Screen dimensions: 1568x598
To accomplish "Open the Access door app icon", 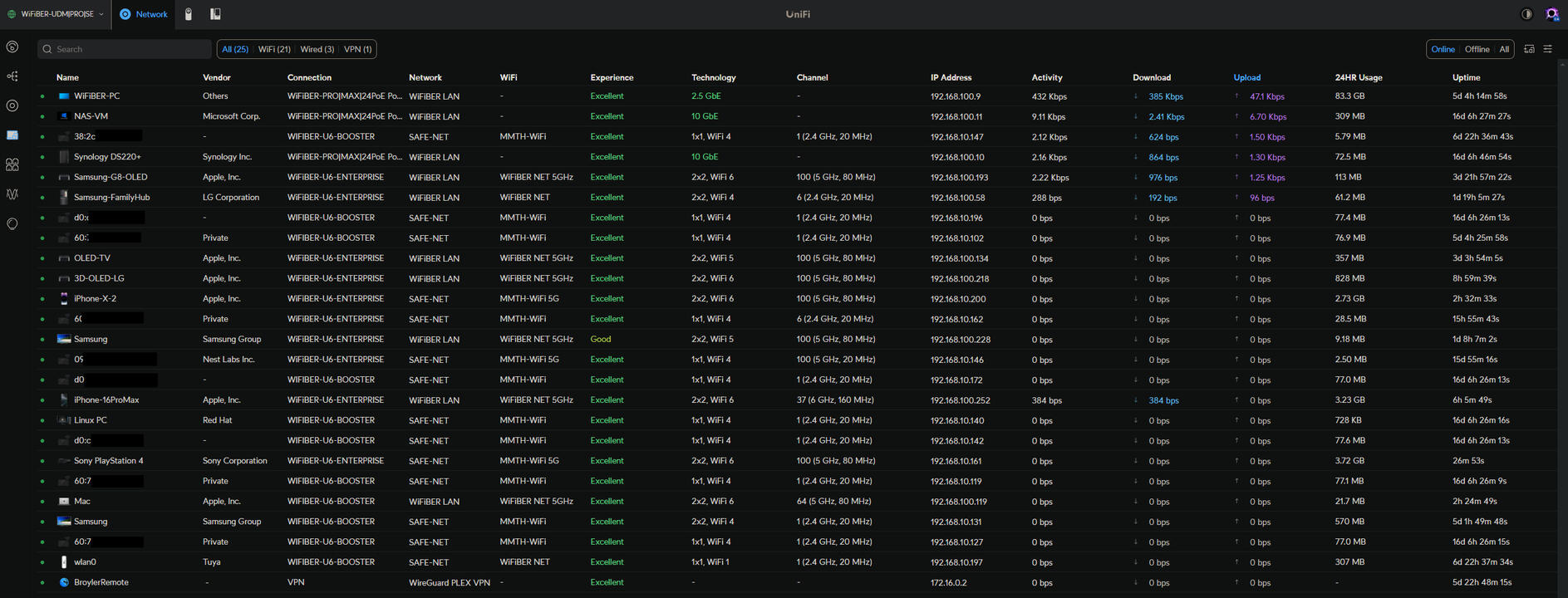I will (x=215, y=14).
